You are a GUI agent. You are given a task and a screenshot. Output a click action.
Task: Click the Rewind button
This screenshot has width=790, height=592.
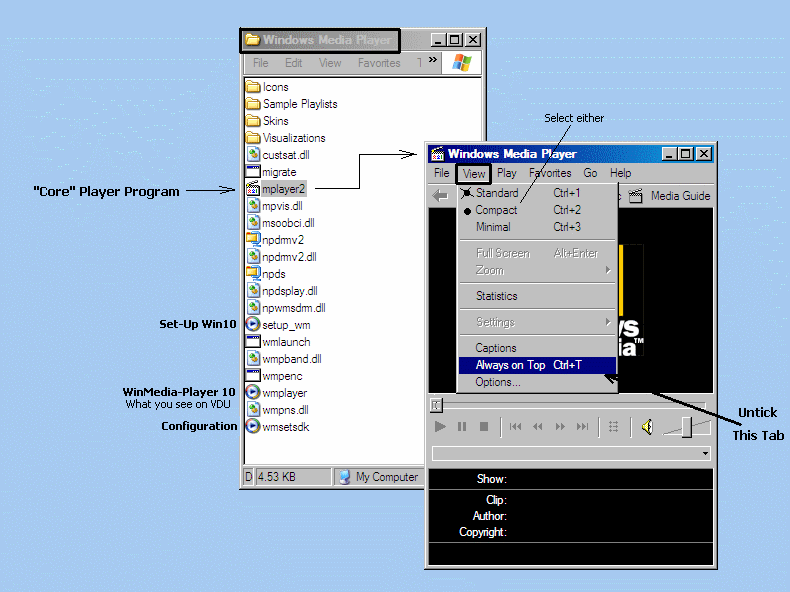[537, 427]
